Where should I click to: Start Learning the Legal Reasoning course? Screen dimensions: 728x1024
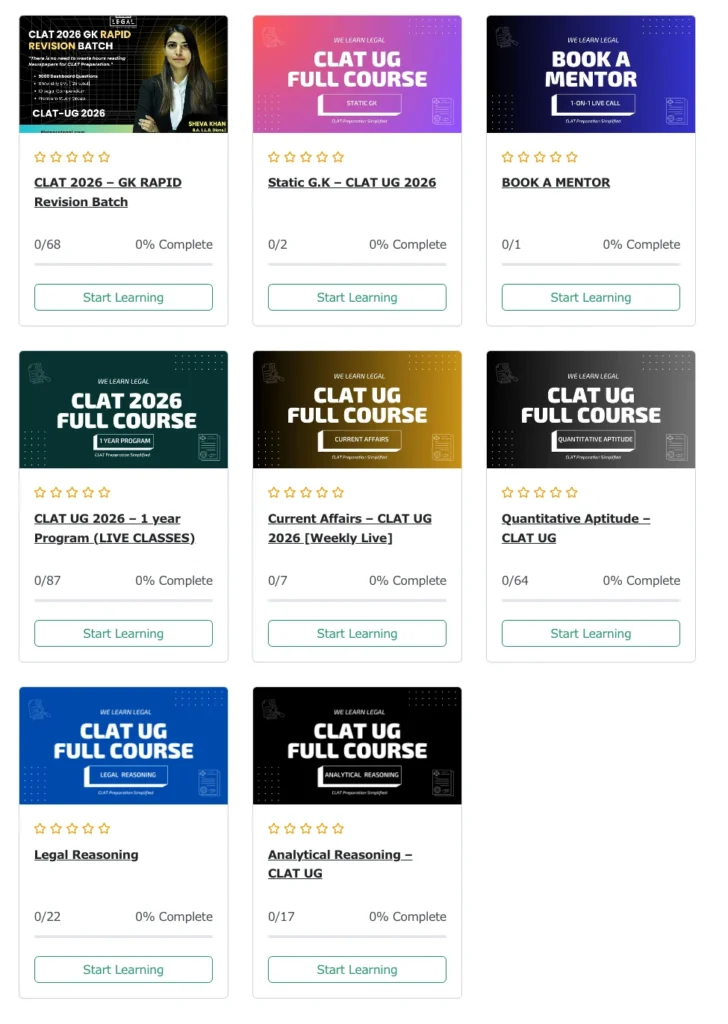[123, 970]
